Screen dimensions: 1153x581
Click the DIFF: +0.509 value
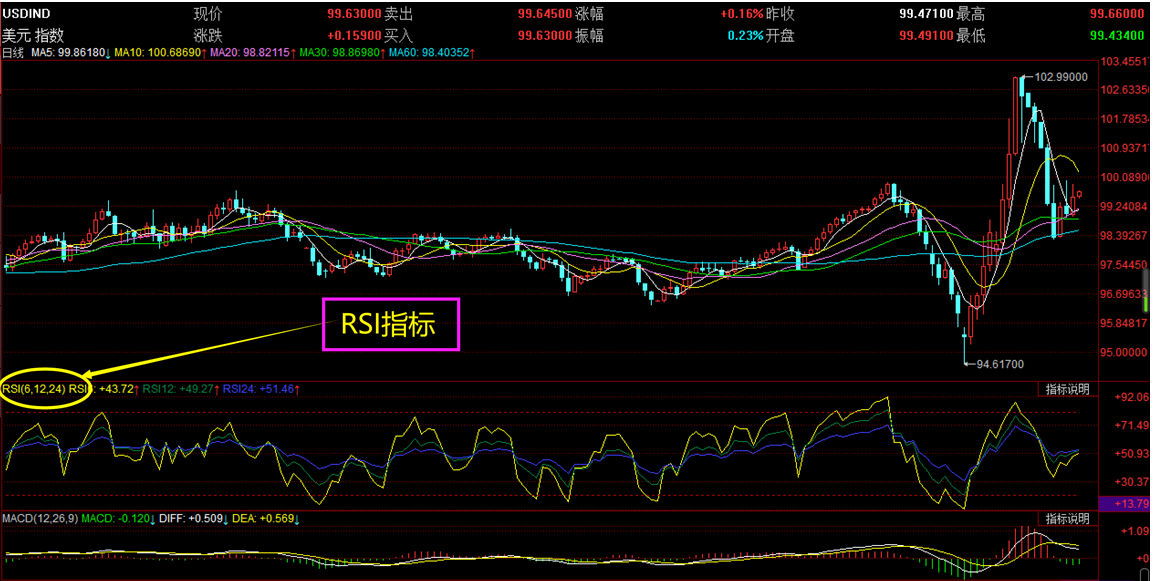[x=193, y=518]
